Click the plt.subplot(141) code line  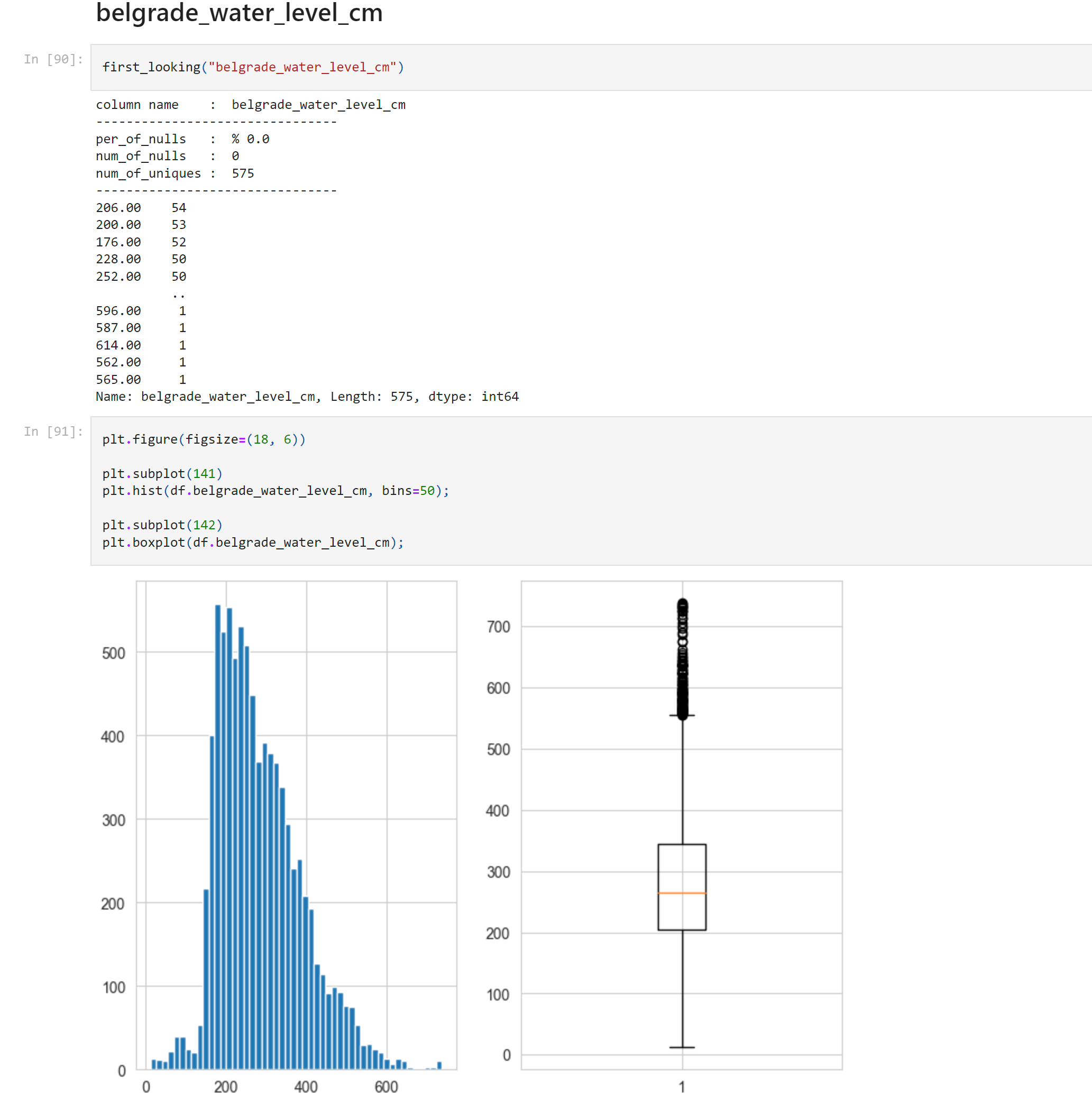pyautogui.click(x=162, y=473)
